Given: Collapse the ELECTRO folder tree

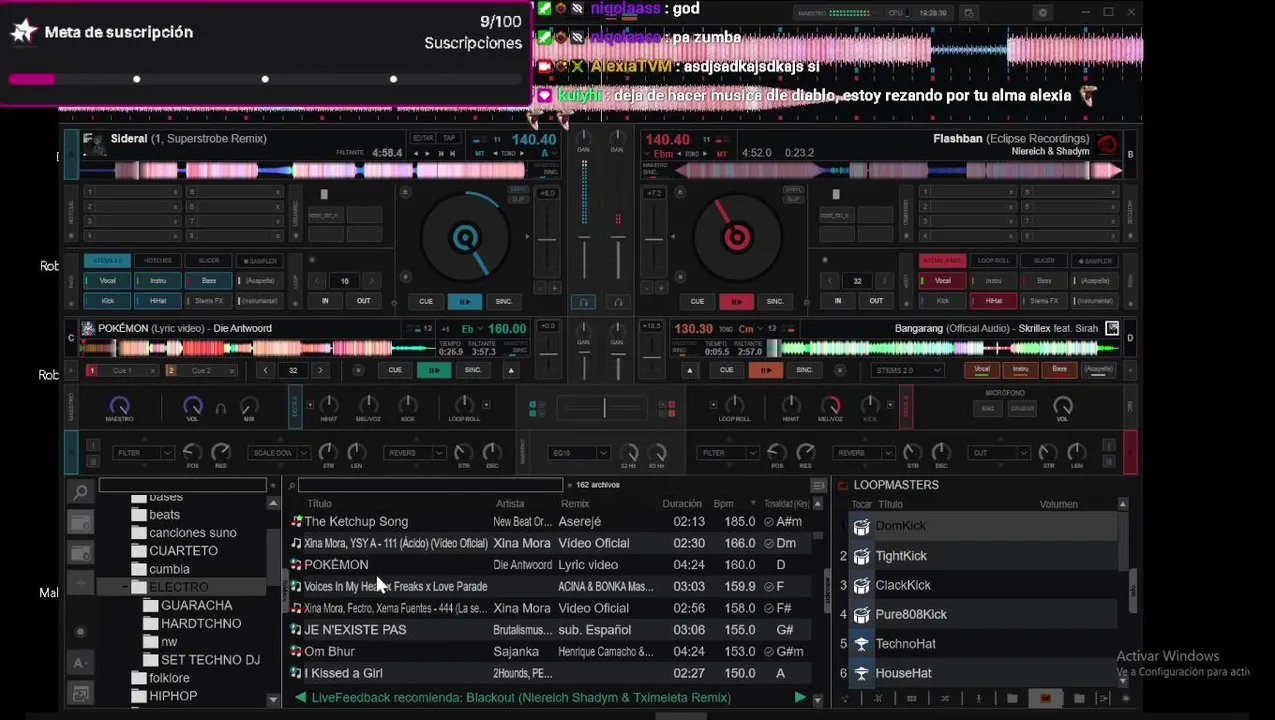Looking at the screenshot, I should click(x=126, y=587).
